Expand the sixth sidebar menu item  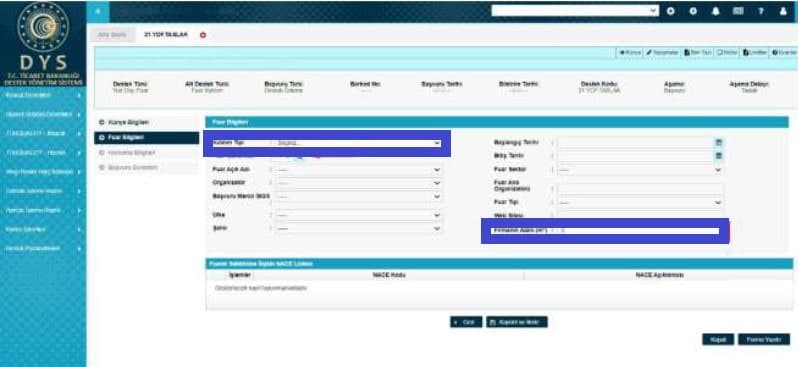[43, 191]
